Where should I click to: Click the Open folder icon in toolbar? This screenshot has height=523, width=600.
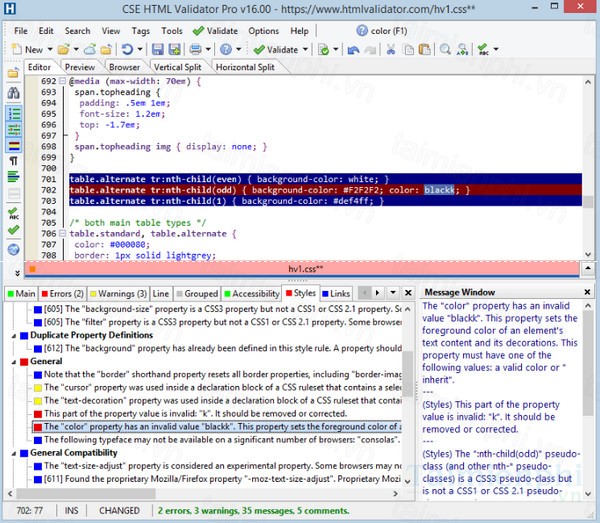pos(64,49)
